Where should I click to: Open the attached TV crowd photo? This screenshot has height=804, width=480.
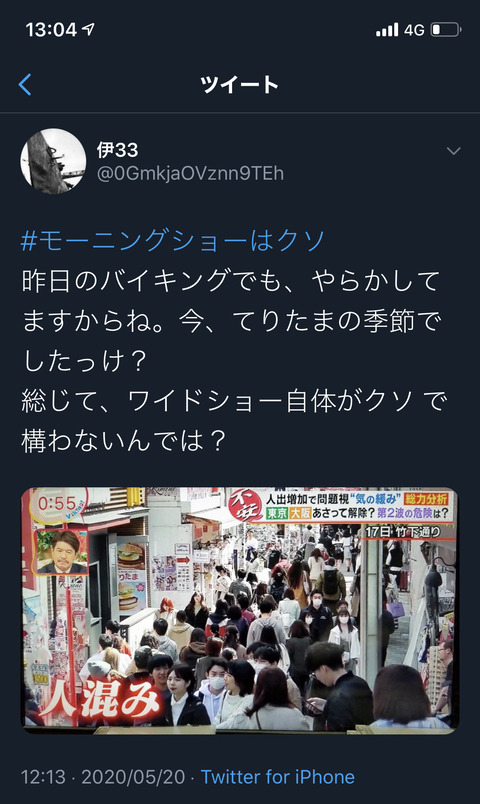point(240,609)
